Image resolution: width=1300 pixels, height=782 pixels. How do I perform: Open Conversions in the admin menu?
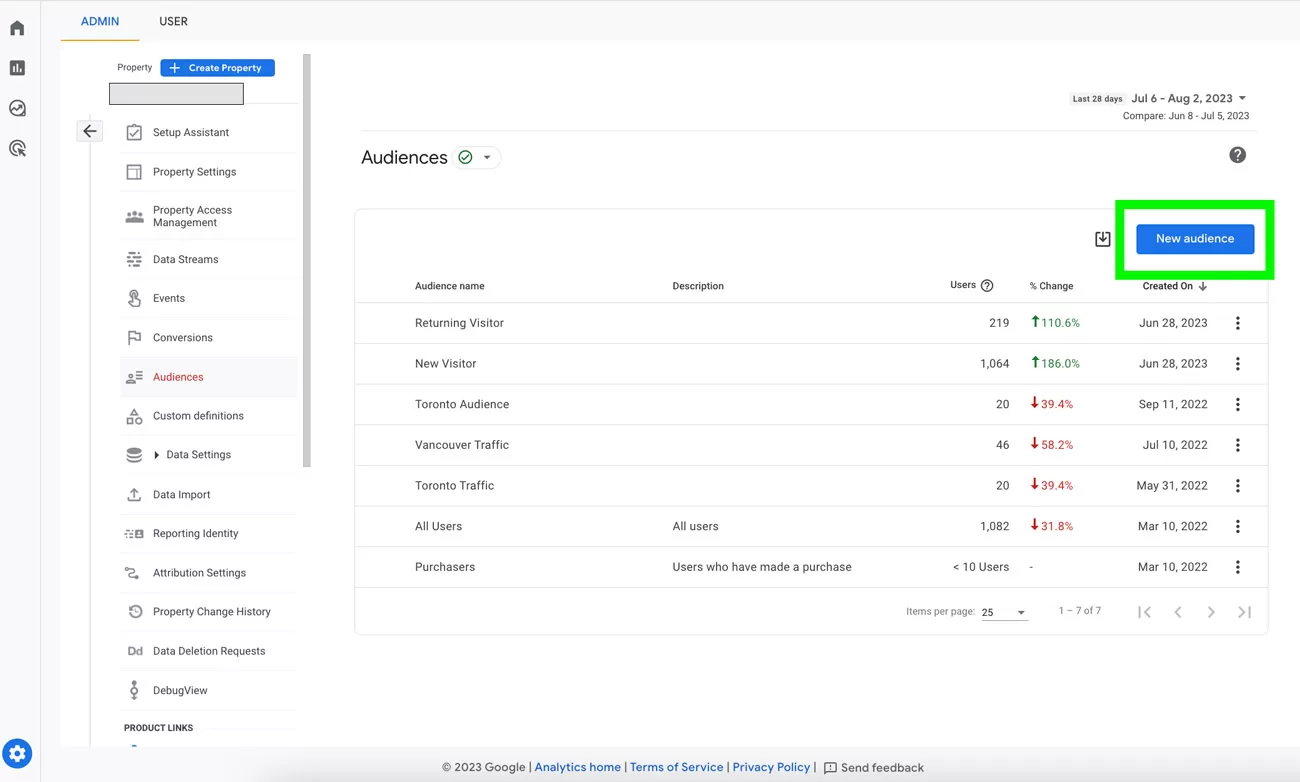point(182,338)
